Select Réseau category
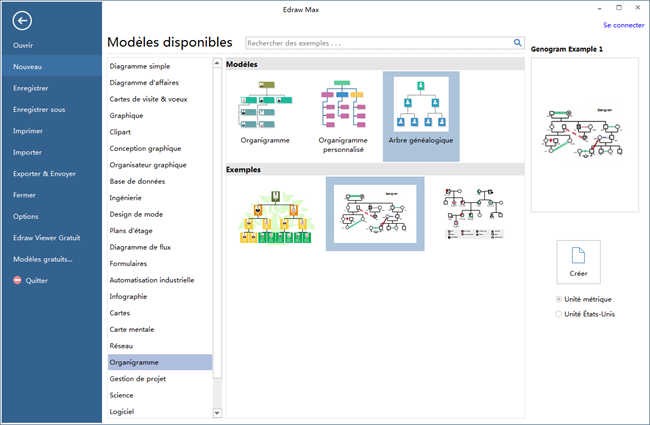 click(160, 345)
